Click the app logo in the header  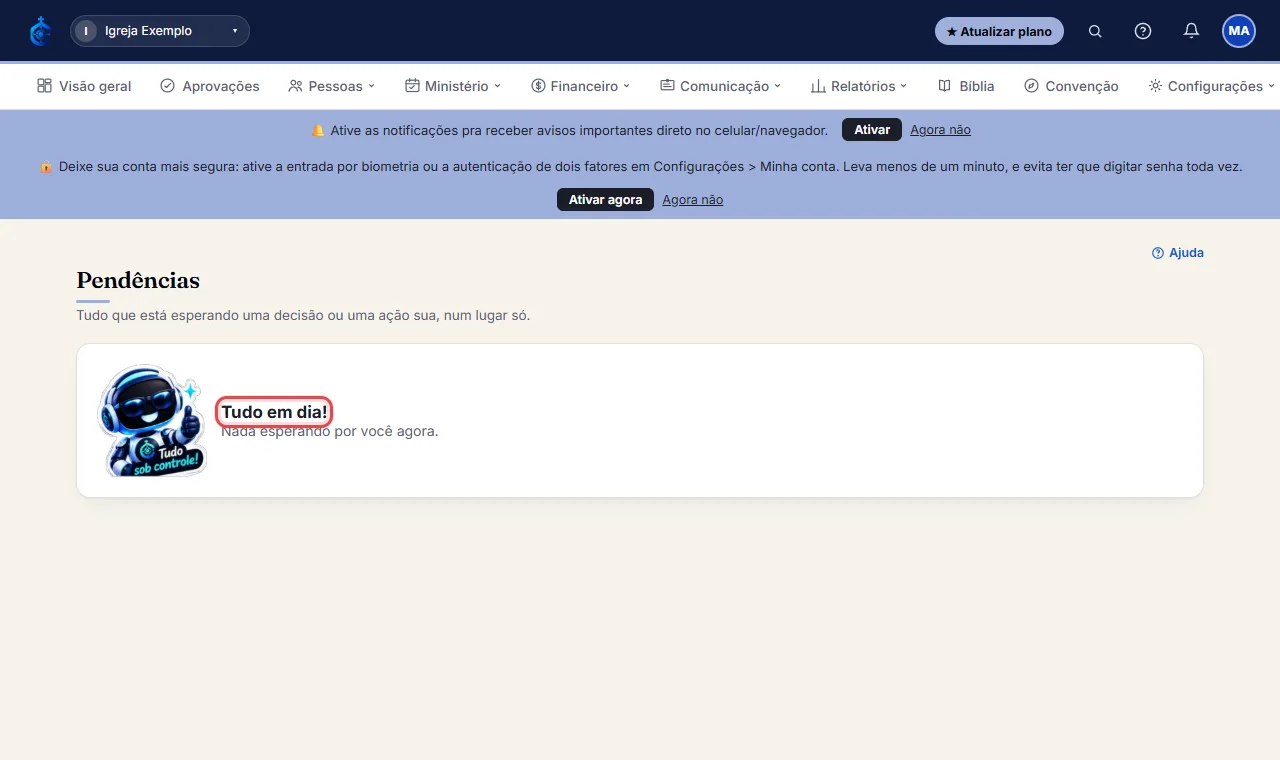[x=40, y=31]
